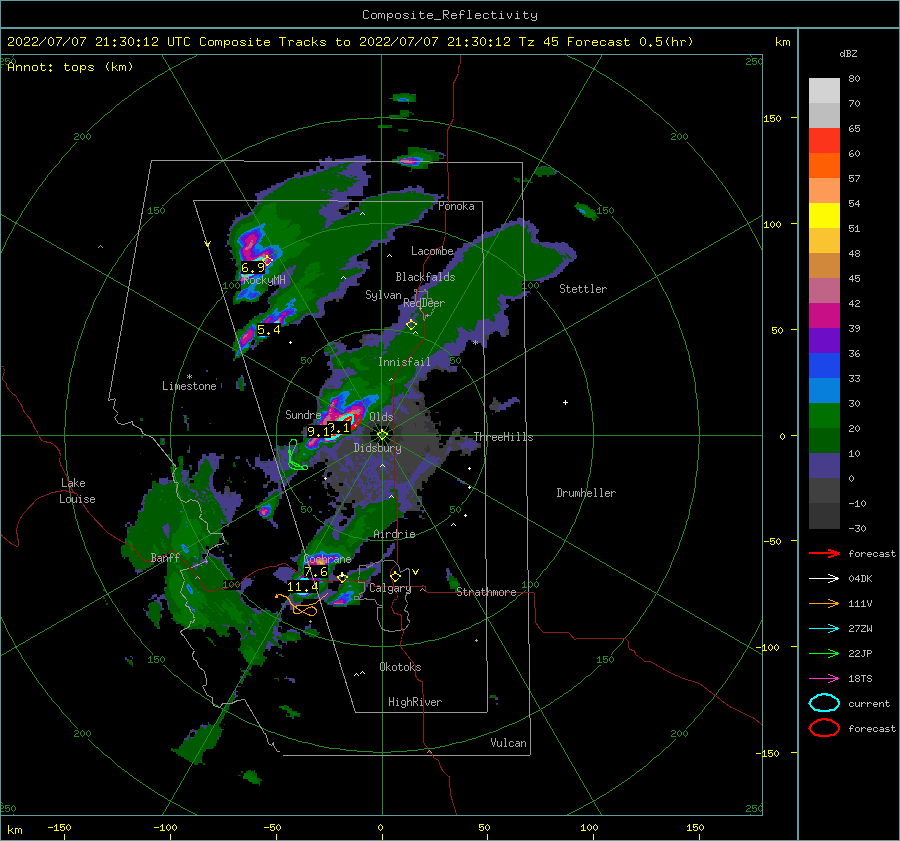This screenshot has width=900, height=841.
Task: Pick the red swatch in dBZ scale
Action: [824, 141]
